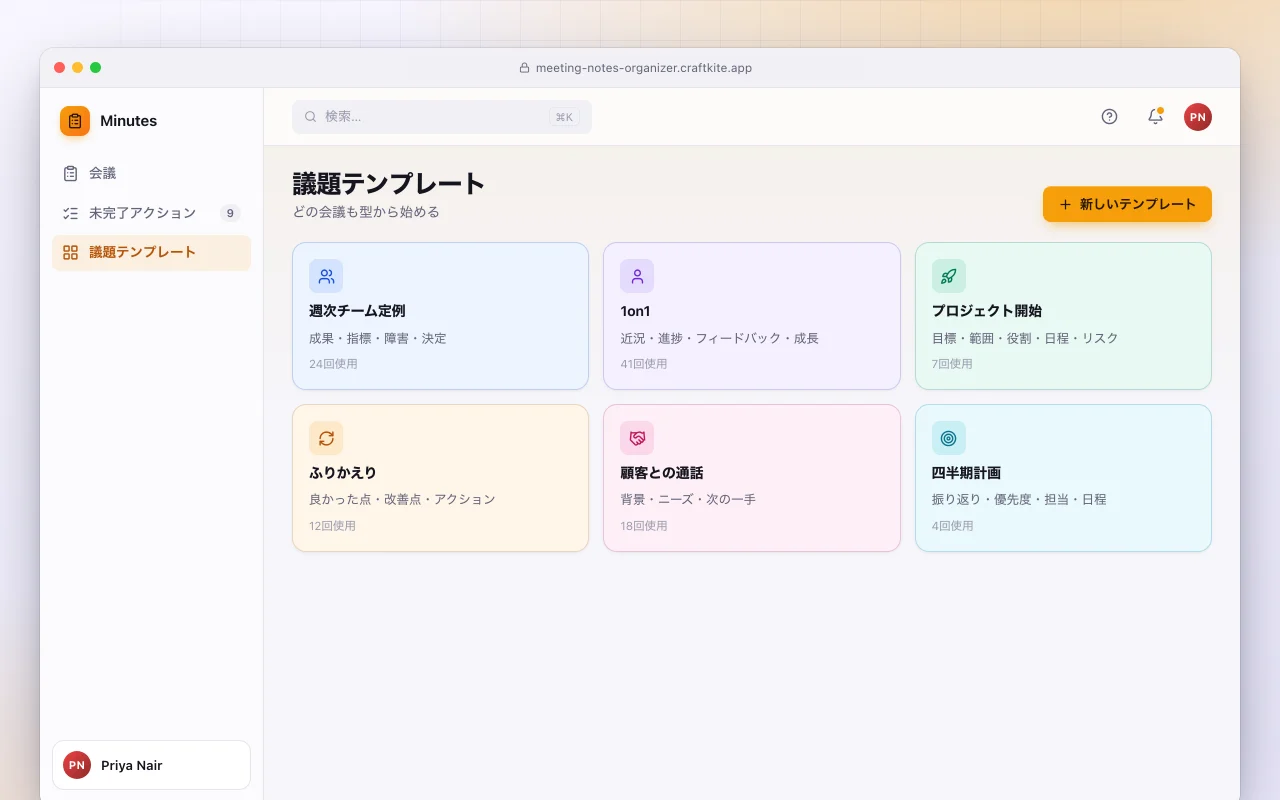
Task: Click the people icon on 週次チーム定例 card
Action: point(326,276)
